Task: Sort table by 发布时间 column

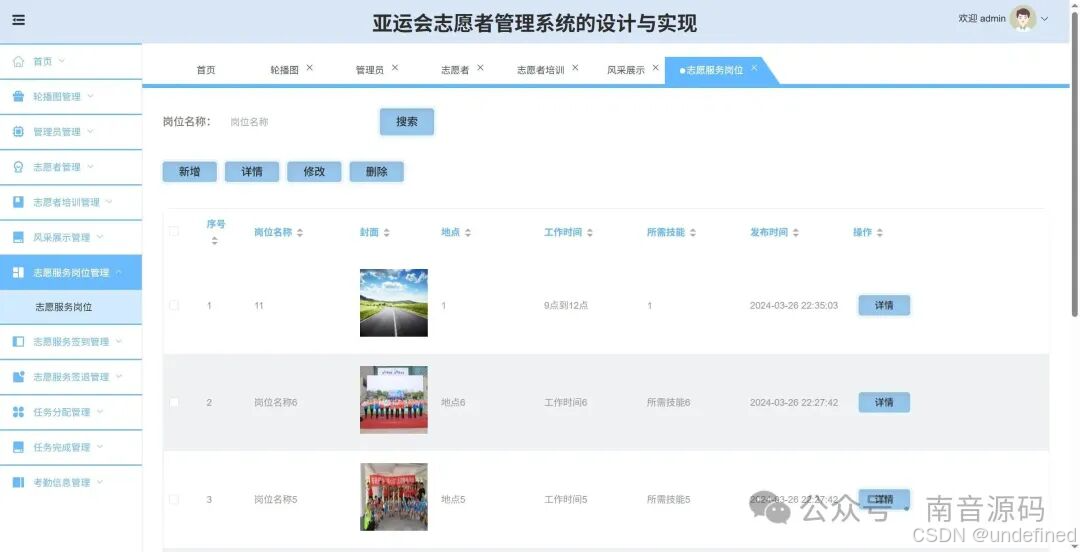Action: (x=796, y=233)
